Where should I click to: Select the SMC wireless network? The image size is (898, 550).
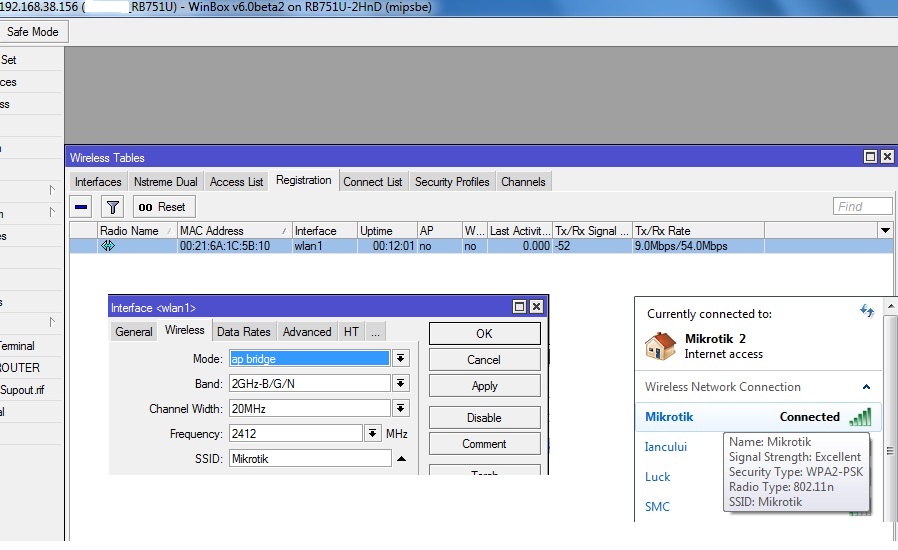click(657, 506)
